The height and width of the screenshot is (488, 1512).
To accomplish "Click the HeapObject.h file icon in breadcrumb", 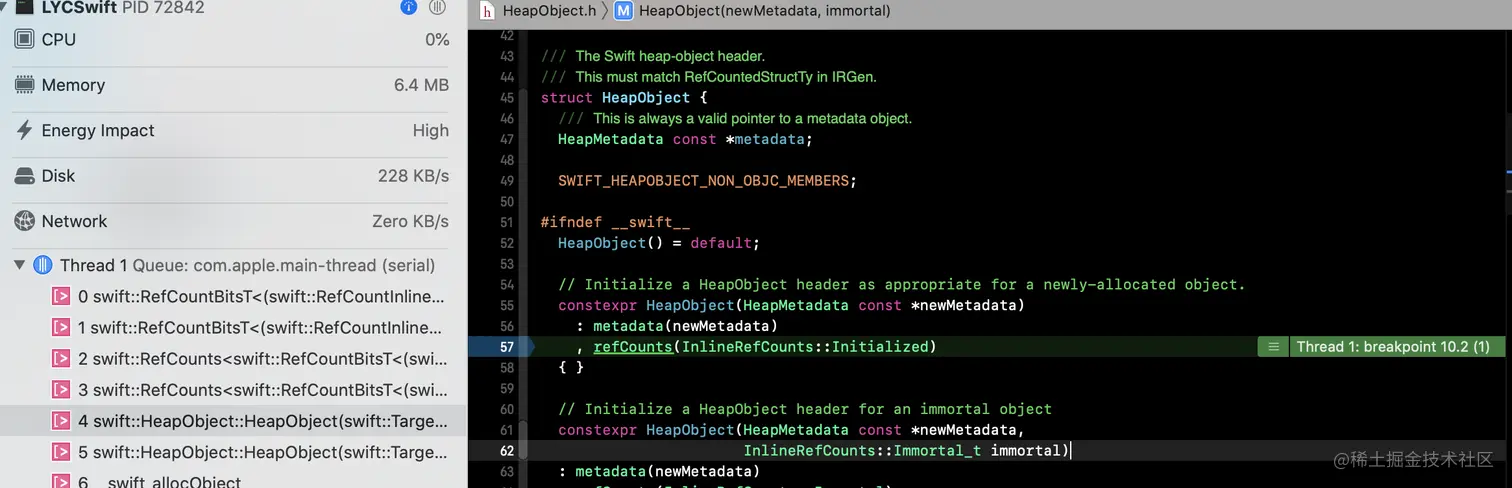I will pyautogui.click(x=487, y=11).
